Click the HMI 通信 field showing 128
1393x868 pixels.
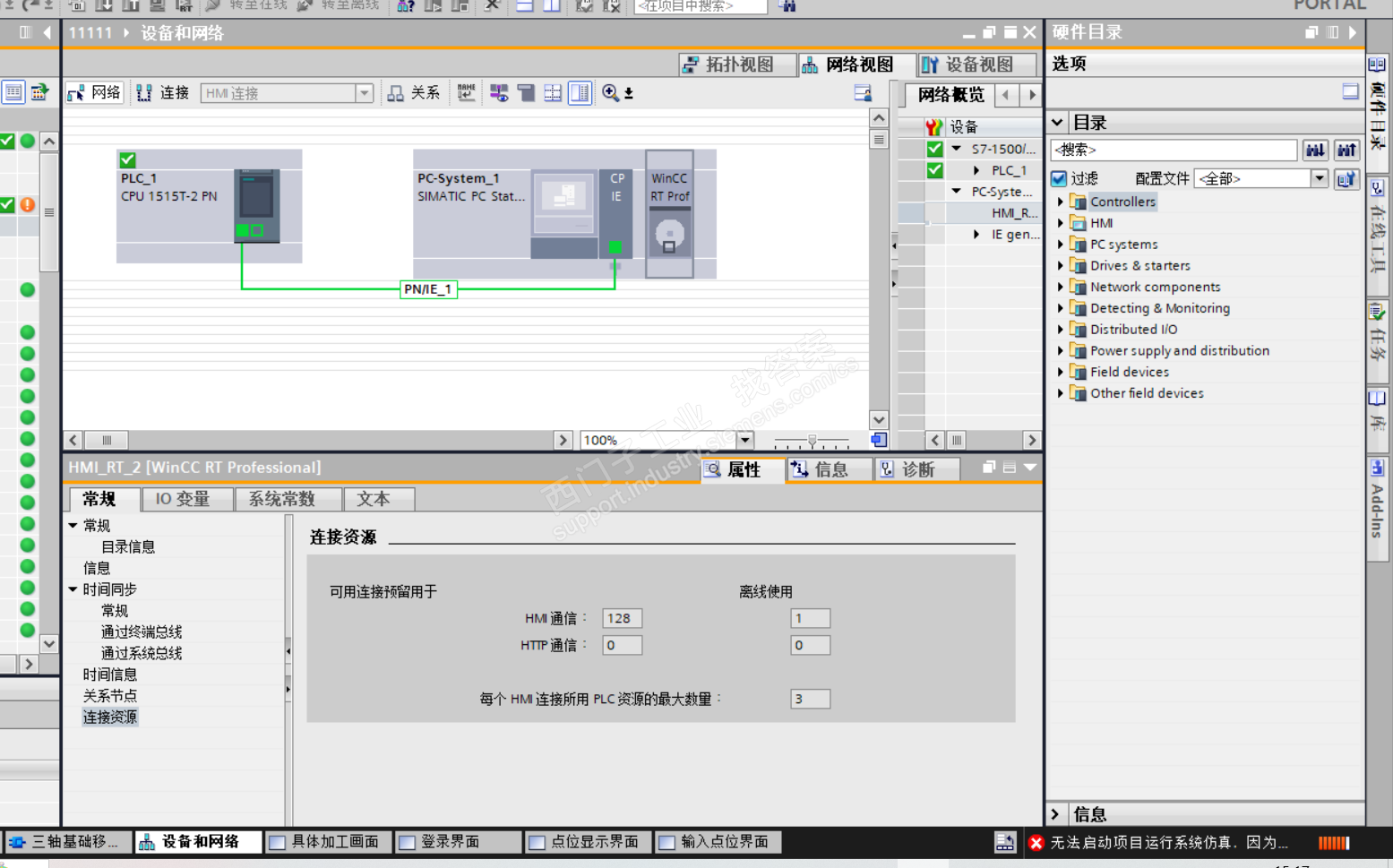(622, 618)
